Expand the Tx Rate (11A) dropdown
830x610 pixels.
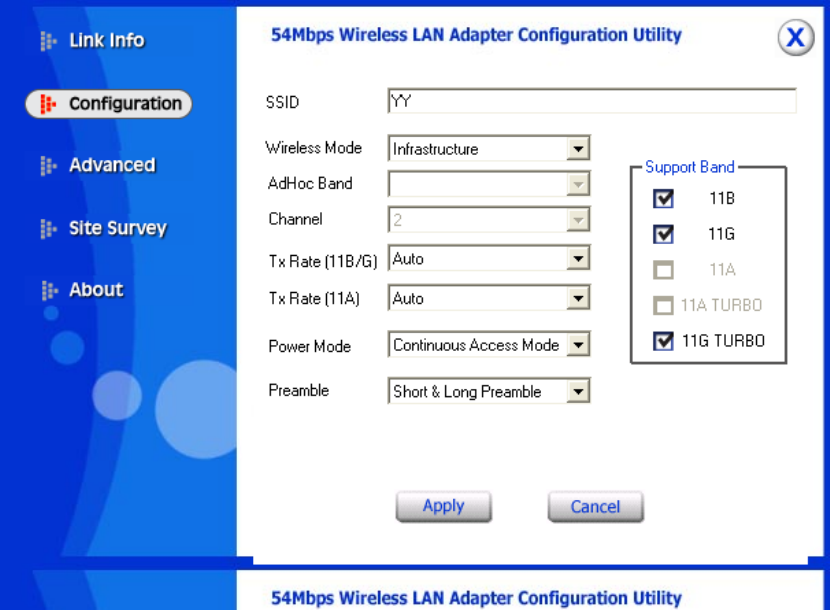click(x=578, y=298)
